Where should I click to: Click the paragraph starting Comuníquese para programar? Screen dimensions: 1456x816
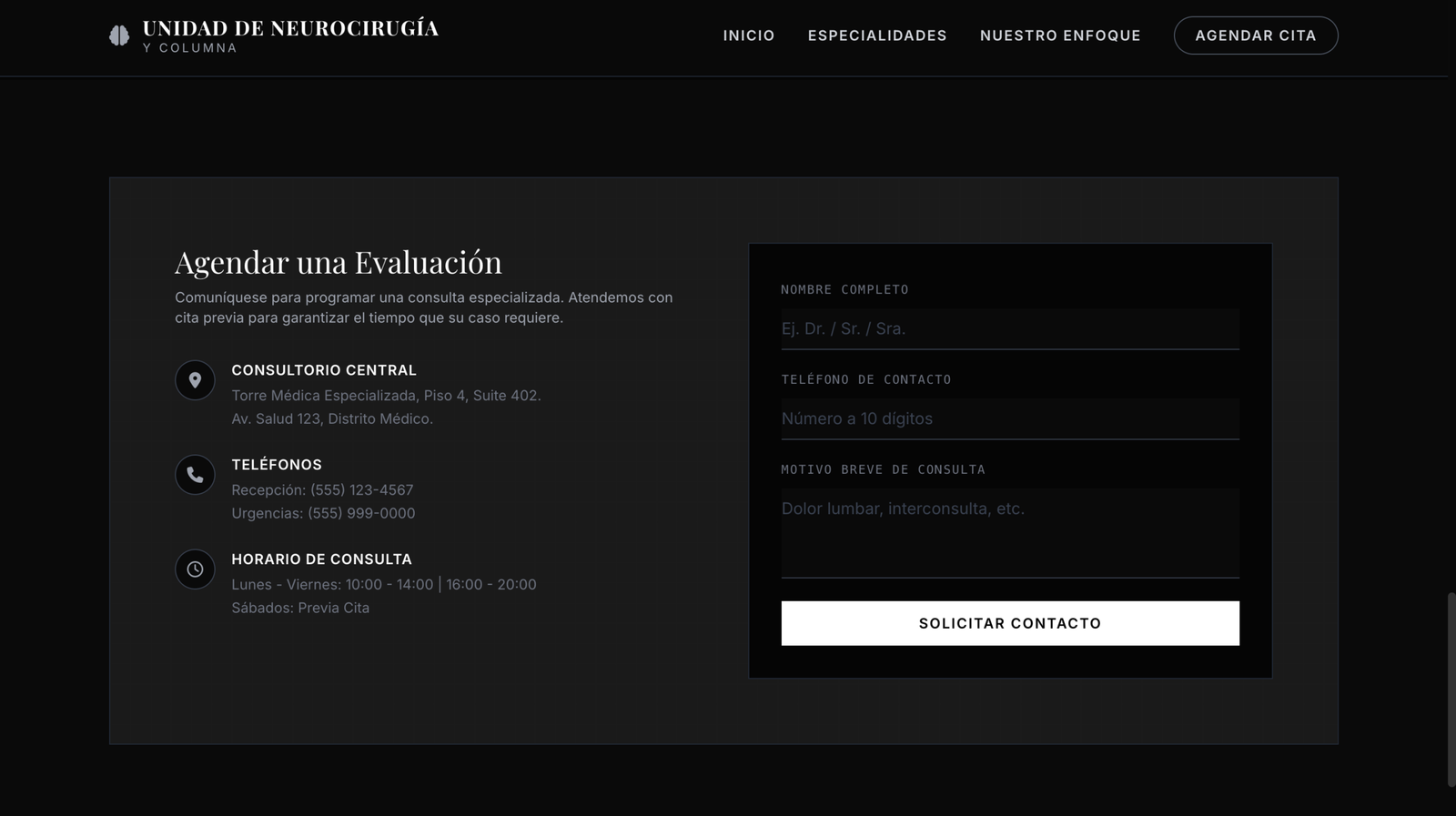(424, 307)
